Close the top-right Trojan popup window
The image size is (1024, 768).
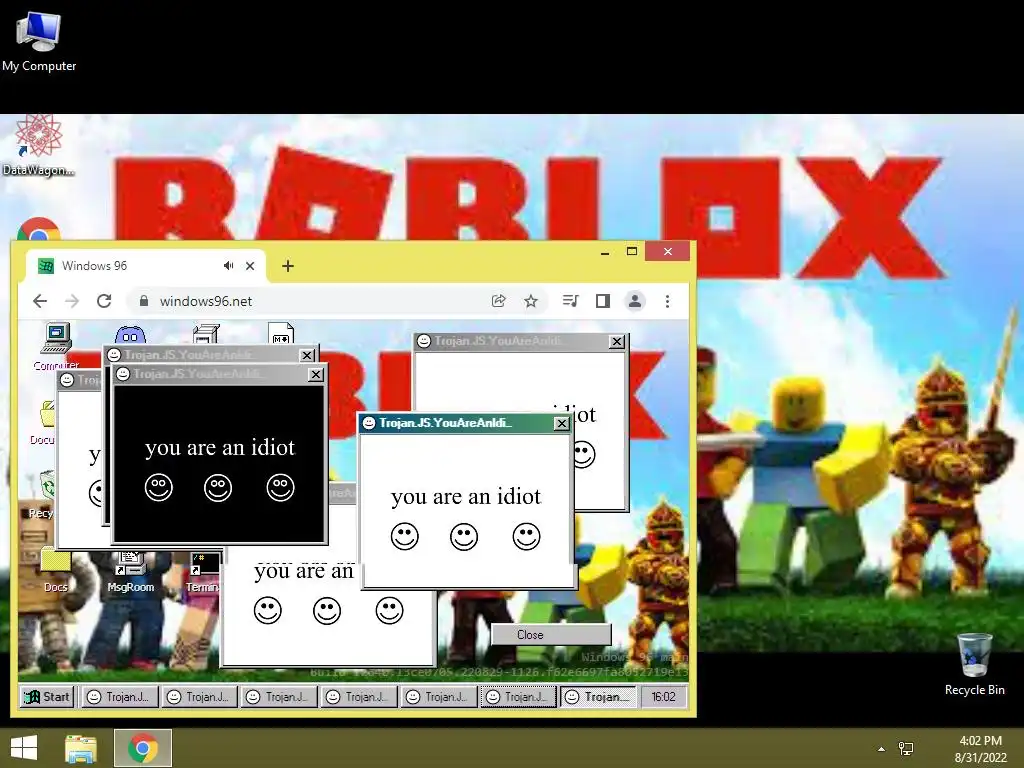tap(616, 342)
